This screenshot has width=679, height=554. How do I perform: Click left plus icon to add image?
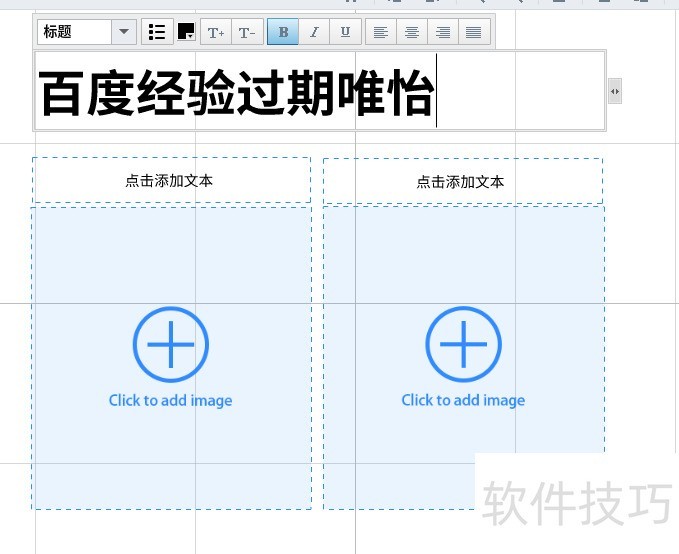(171, 345)
